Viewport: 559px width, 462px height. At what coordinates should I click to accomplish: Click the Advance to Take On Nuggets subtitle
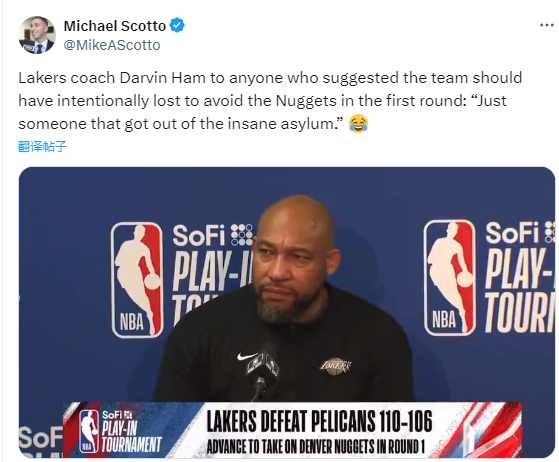[x=316, y=446]
